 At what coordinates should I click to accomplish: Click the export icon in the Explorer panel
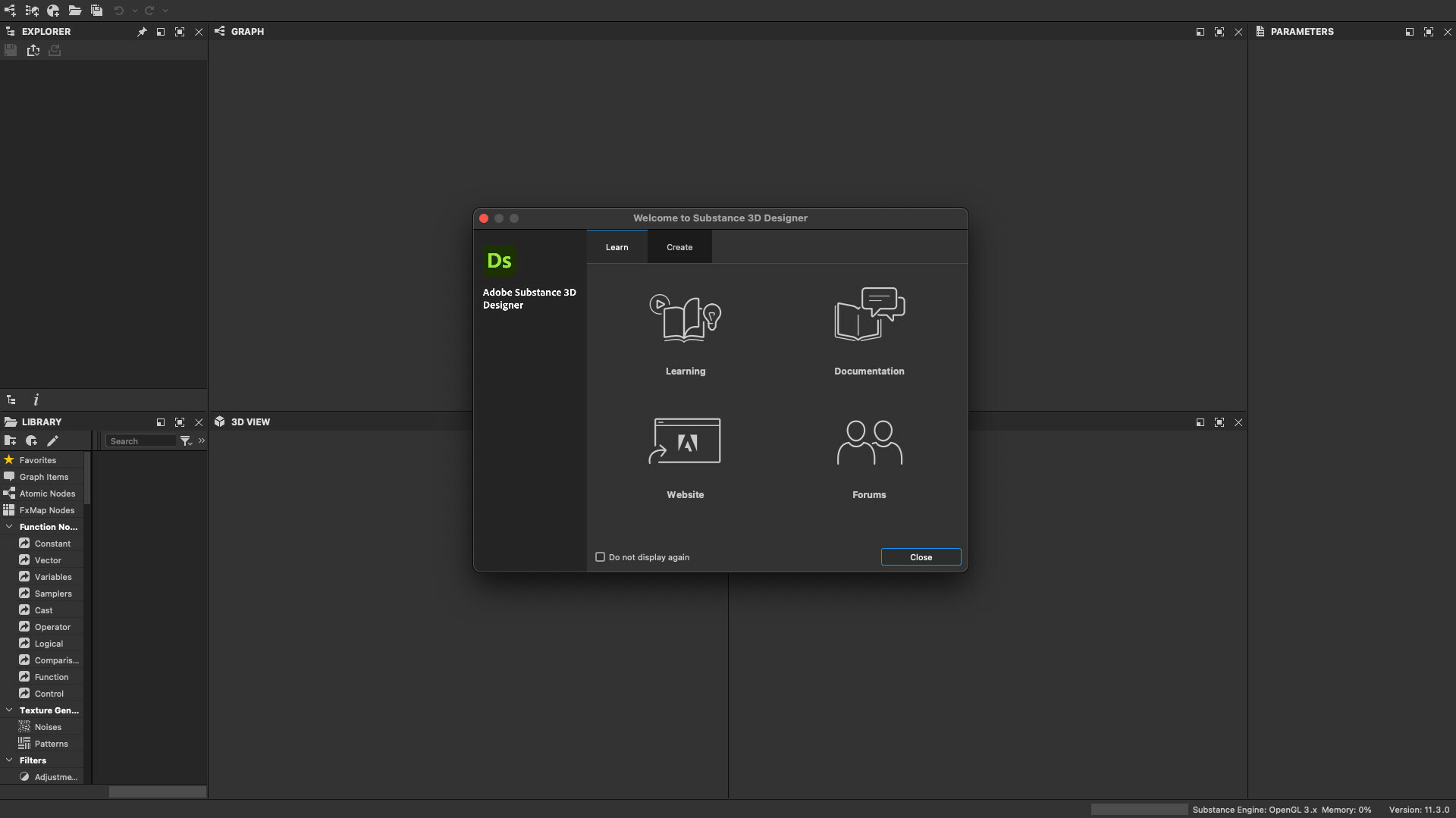[33, 50]
